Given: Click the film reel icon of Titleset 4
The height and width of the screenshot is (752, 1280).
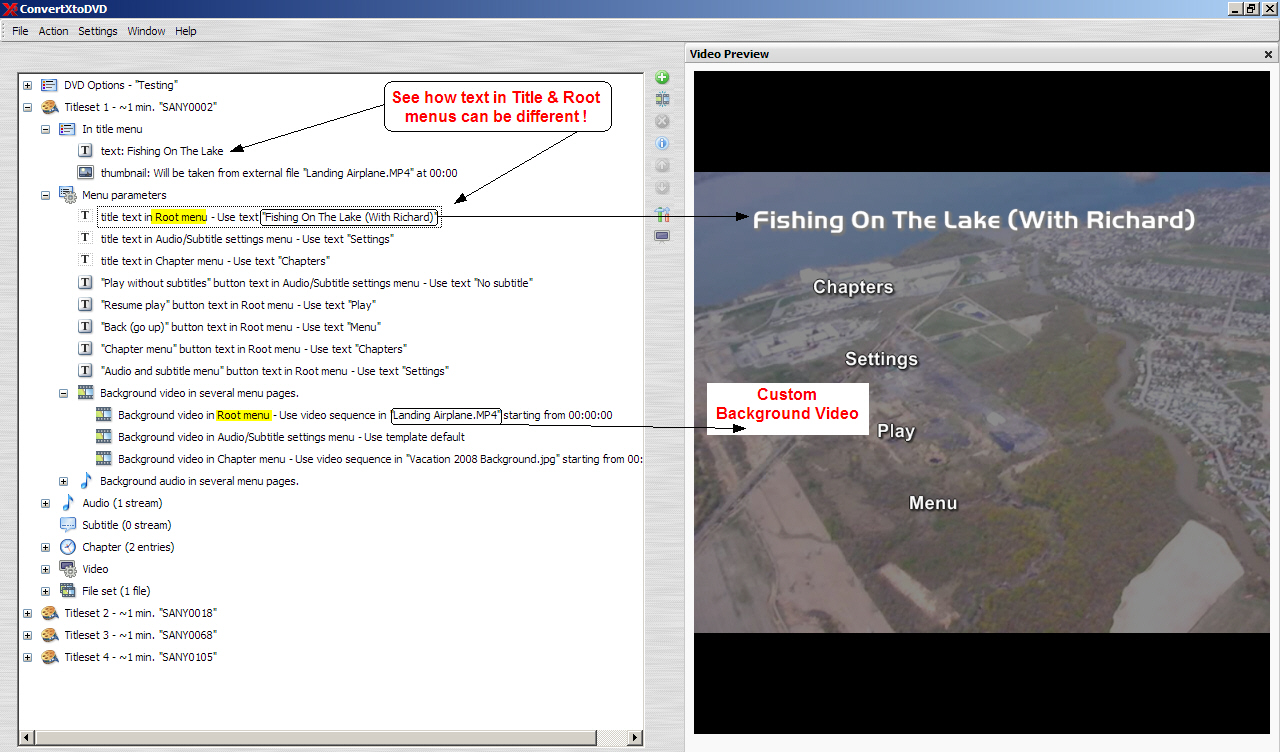Looking at the screenshot, I should pos(49,657).
